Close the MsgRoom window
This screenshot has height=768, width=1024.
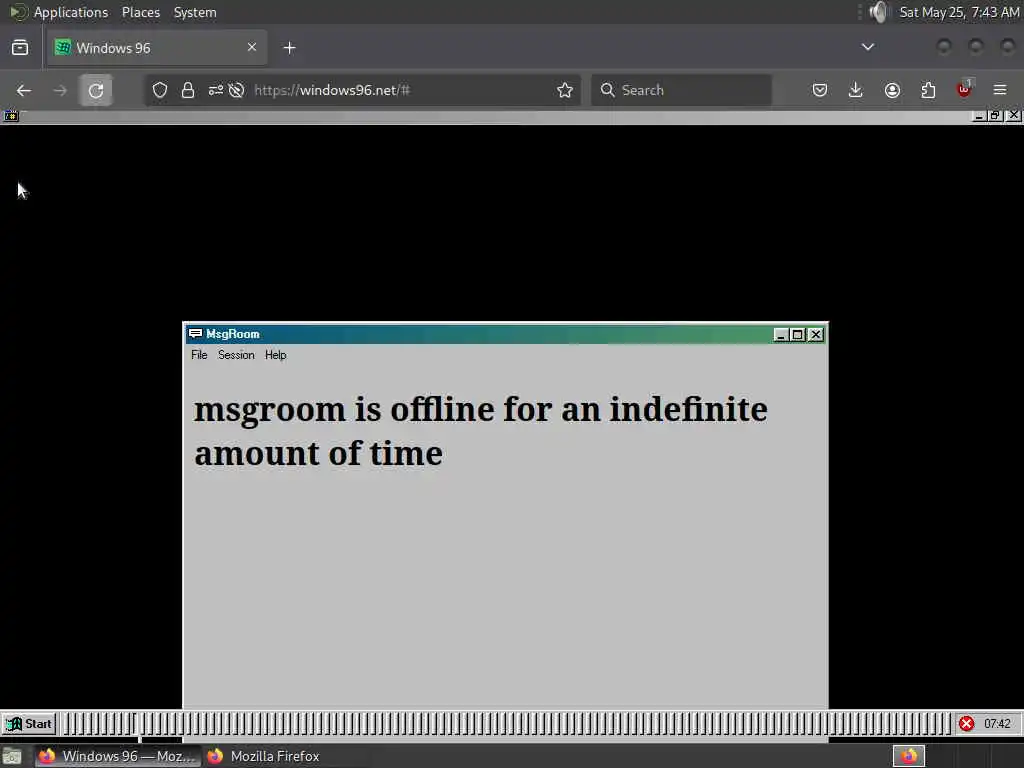click(816, 335)
